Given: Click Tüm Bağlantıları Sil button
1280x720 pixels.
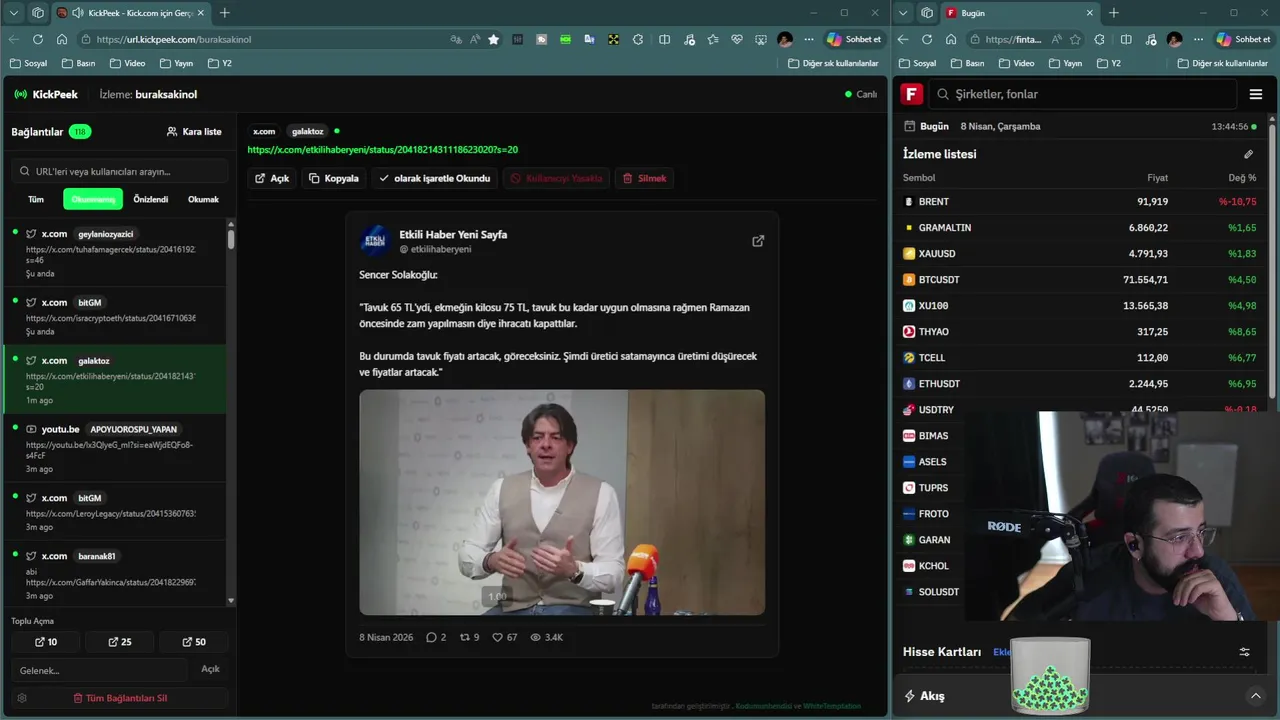Looking at the screenshot, I should point(120,698).
